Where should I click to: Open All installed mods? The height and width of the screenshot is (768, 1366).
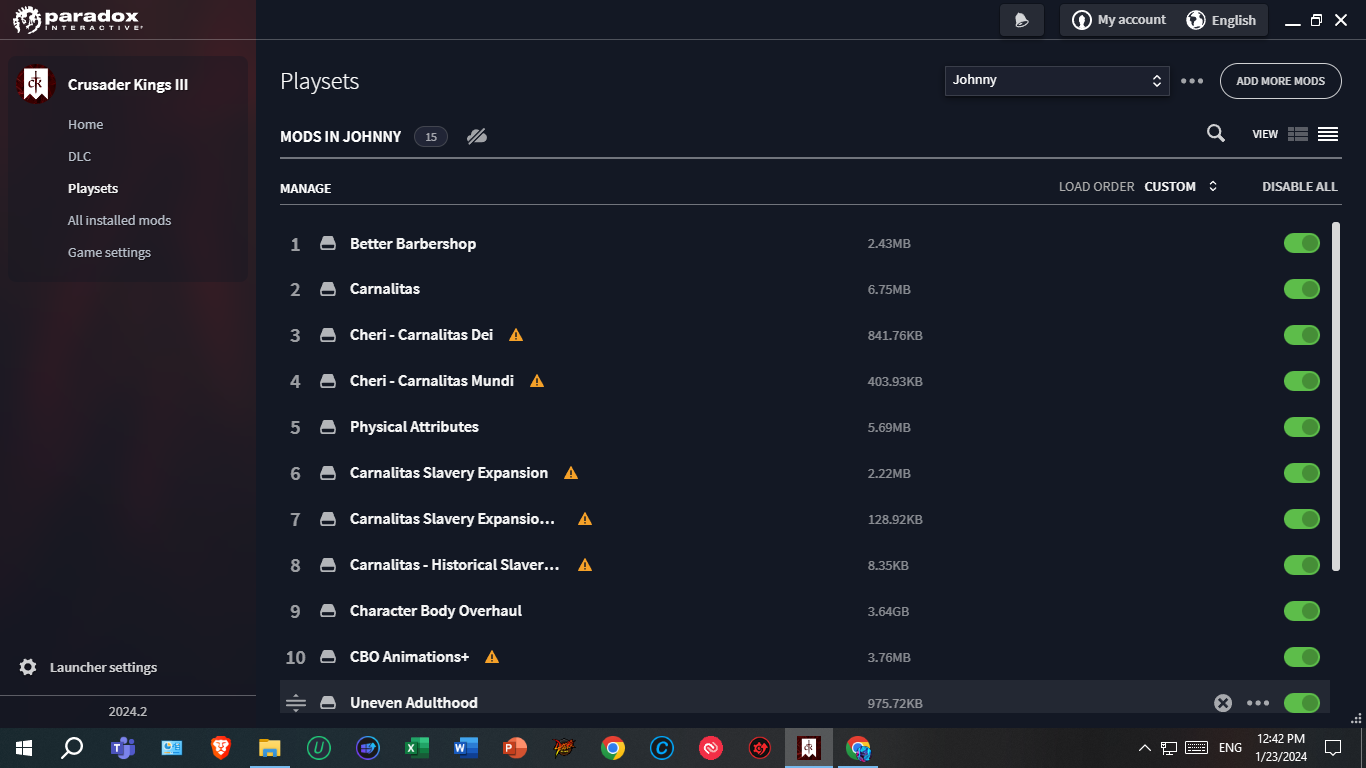120,221
